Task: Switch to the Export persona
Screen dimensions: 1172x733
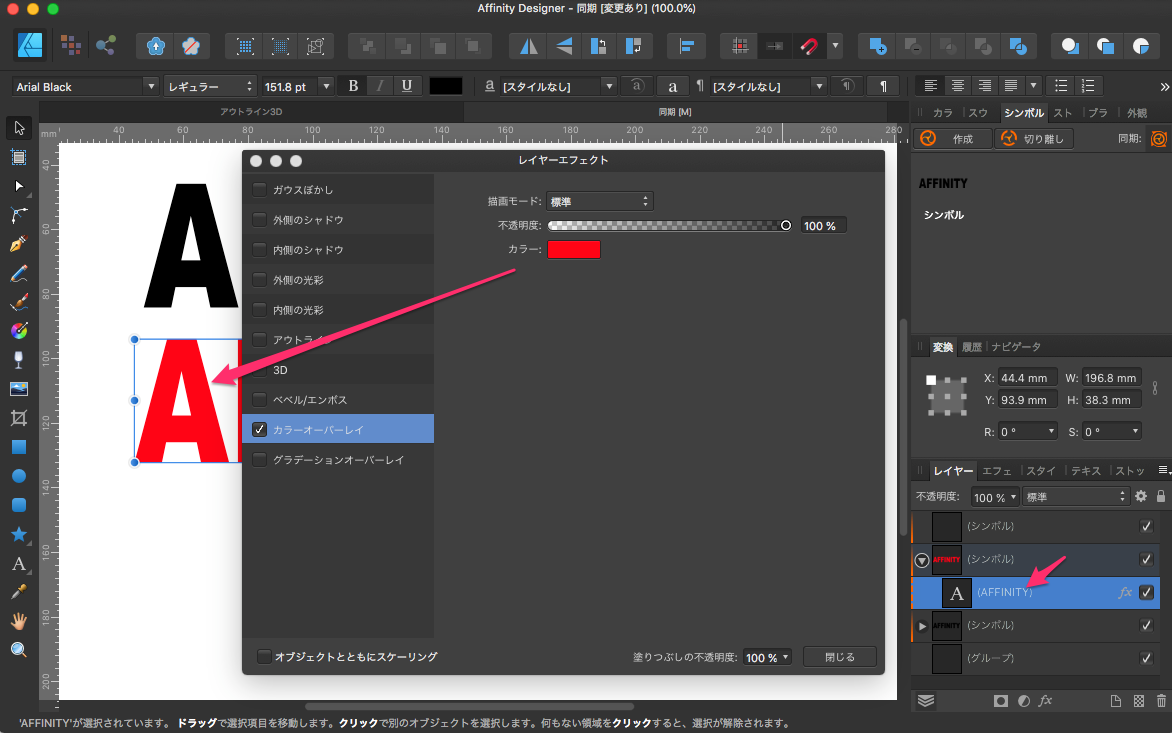Action: click(x=105, y=46)
